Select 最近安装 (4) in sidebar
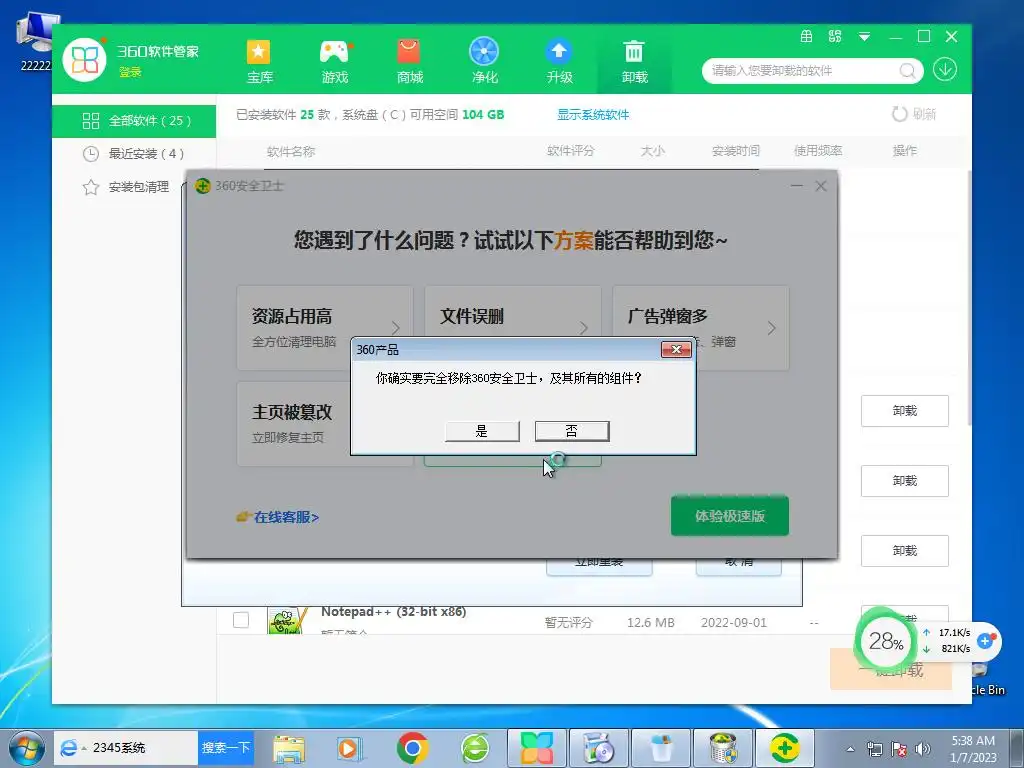Image resolution: width=1024 pixels, height=768 pixels. point(134,153)
